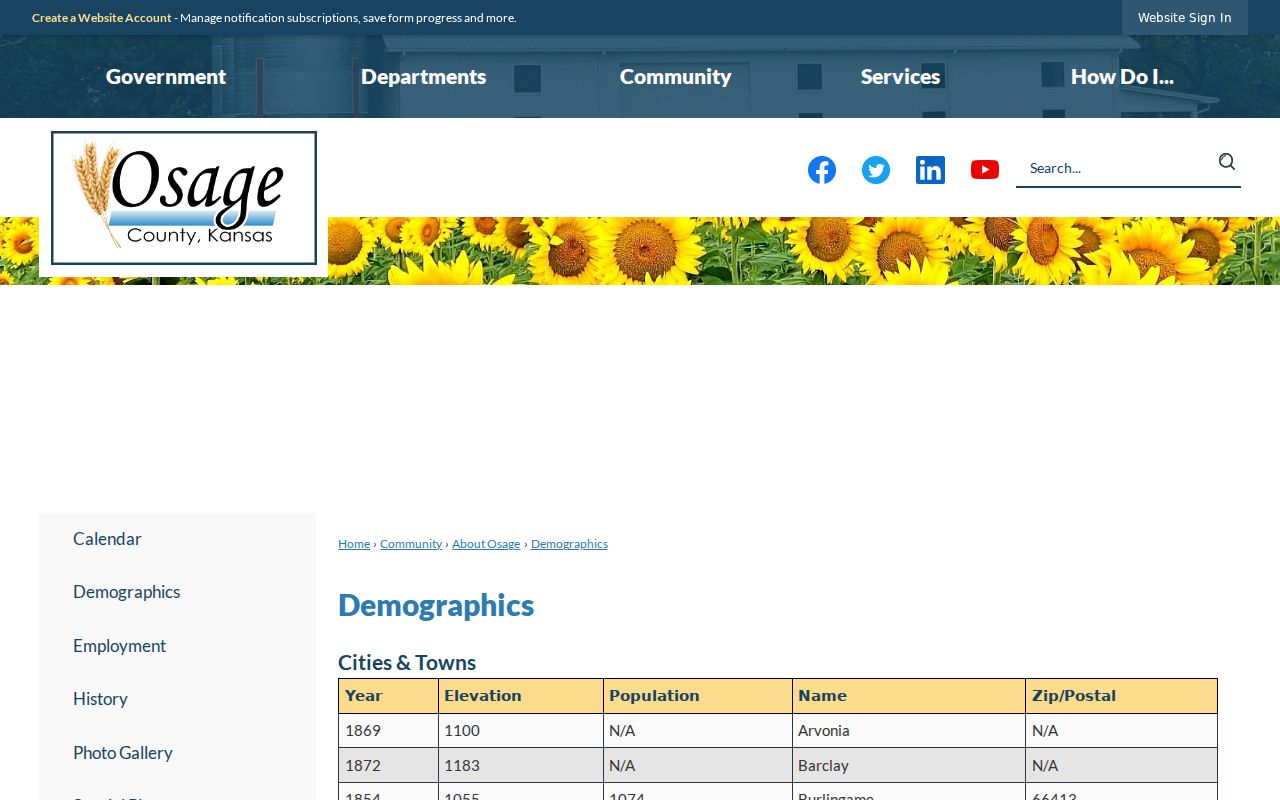The height and width of the screenshot is (800, 1280).
Task: Open the LinkedIn page icon
Action: (x=930, y=170)
